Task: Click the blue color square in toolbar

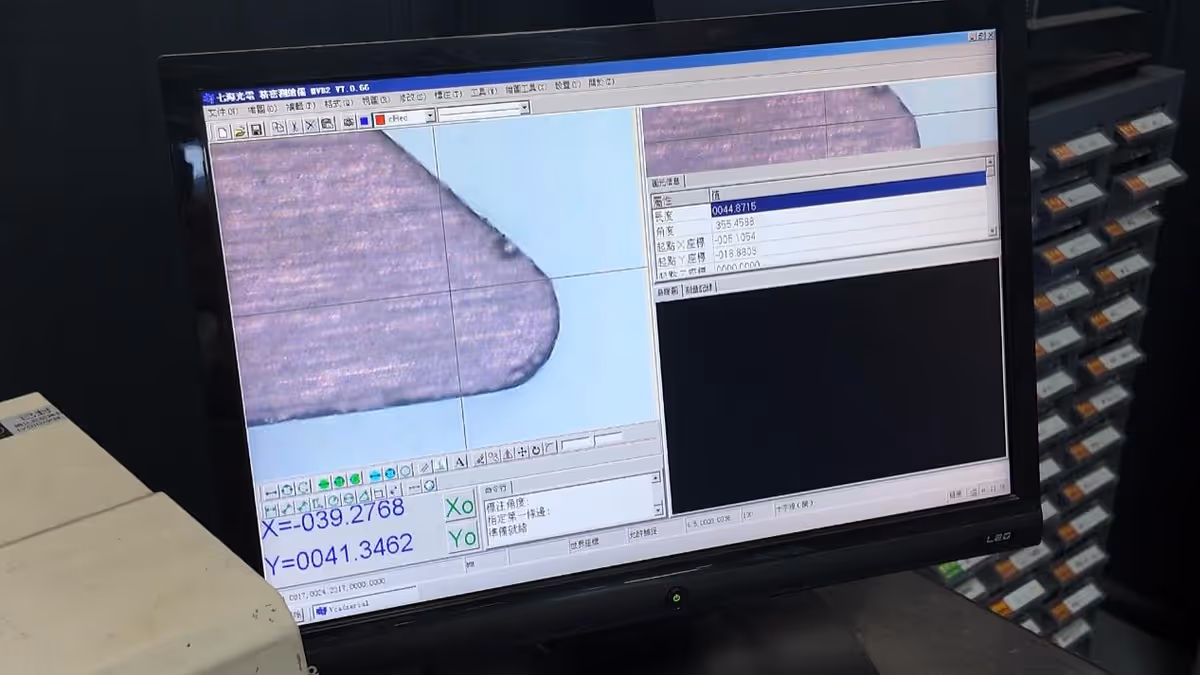Action: tap(364, 121)
